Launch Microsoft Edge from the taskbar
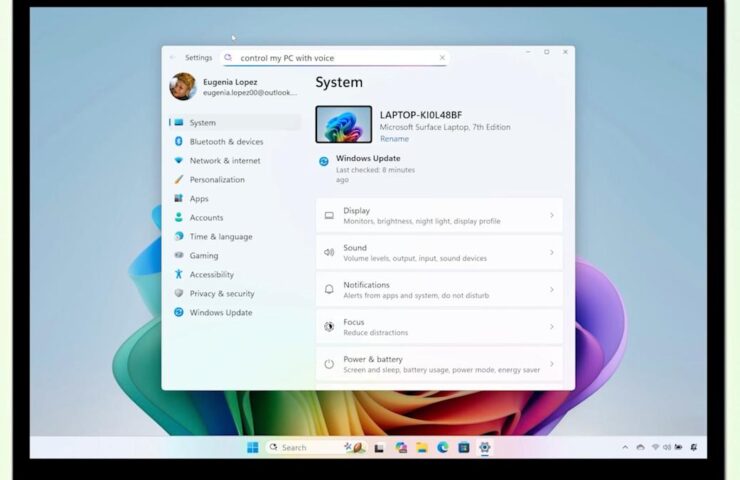The image size is (740, 480). coord(443,447)
